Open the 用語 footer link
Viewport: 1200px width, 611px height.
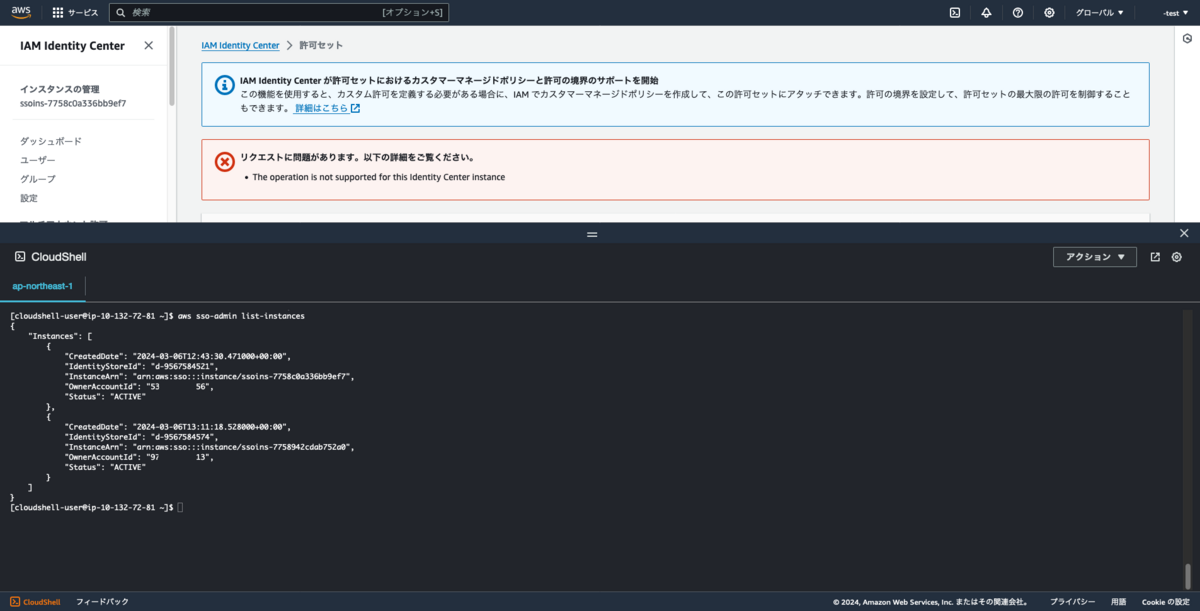(x=1118, y=602)
